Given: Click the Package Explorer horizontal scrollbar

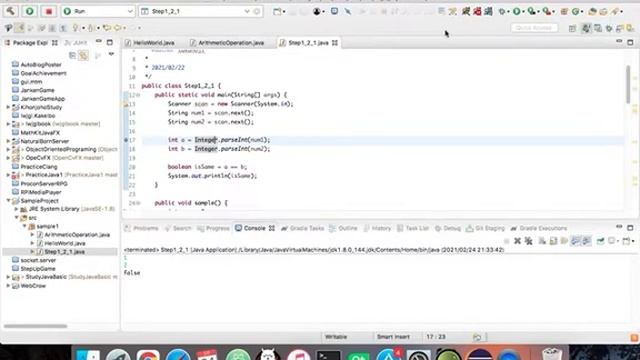Looking at the screenshot, I should click(x=36, y=326).
